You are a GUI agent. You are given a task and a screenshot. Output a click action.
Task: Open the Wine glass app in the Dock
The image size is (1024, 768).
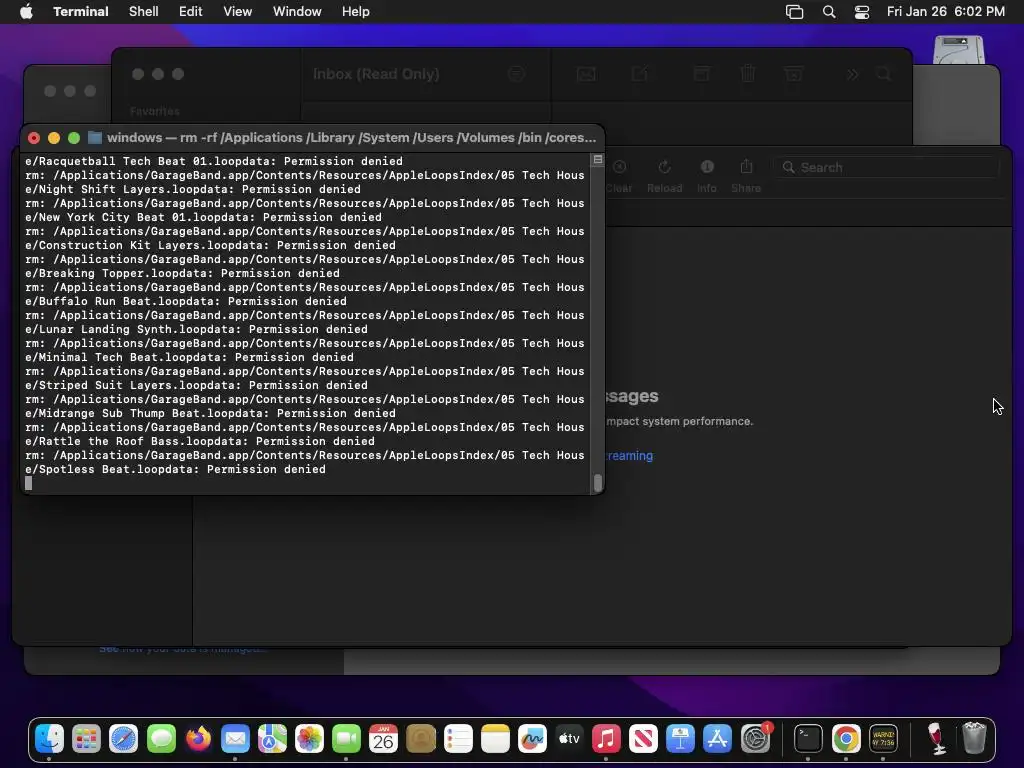936,739
